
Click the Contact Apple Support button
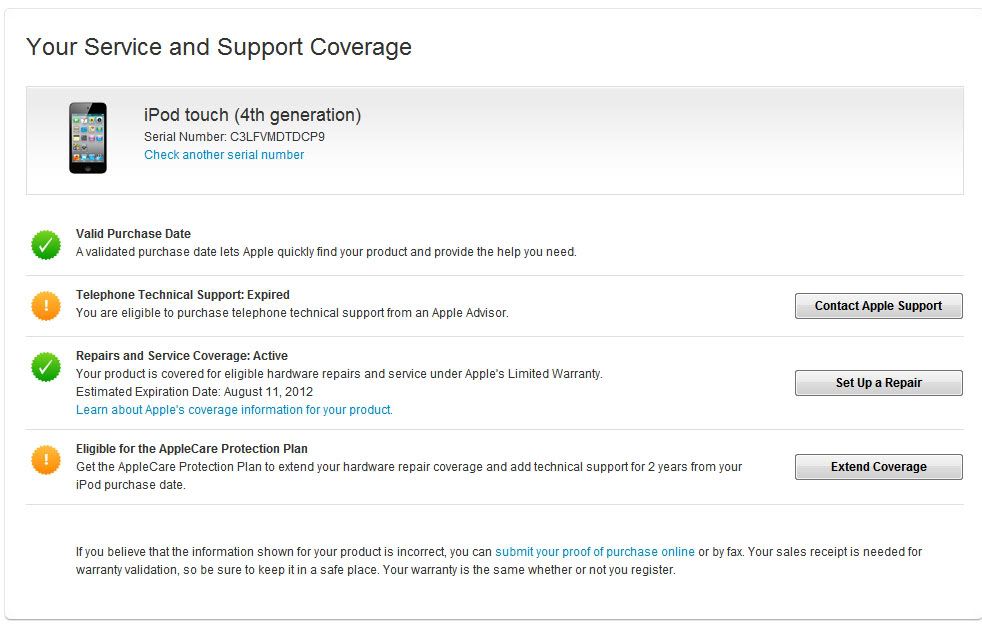pyautogui.click(x=878, y=306)
